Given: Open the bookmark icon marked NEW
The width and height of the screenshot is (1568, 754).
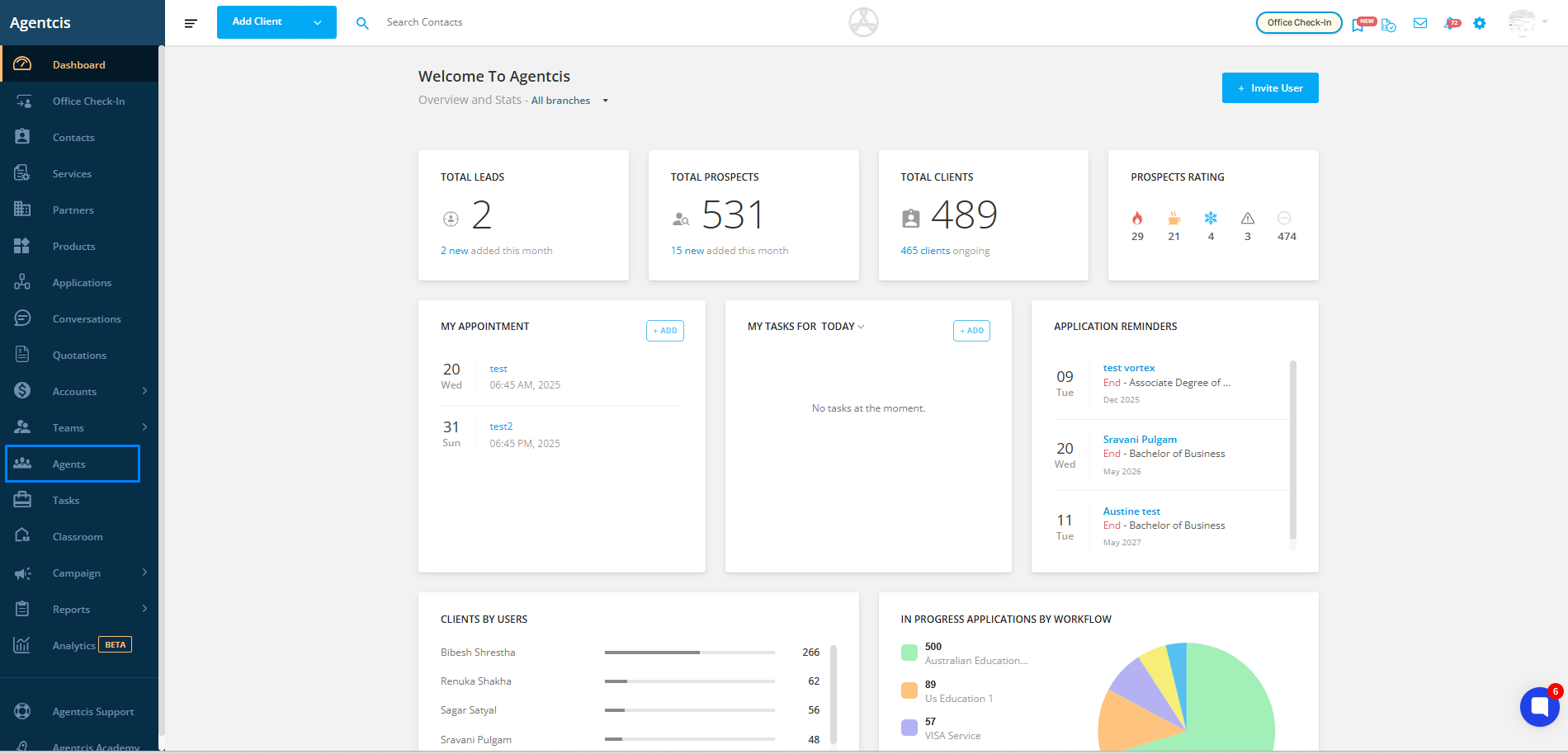Looking at the screenshot, I should (1359, 24).
